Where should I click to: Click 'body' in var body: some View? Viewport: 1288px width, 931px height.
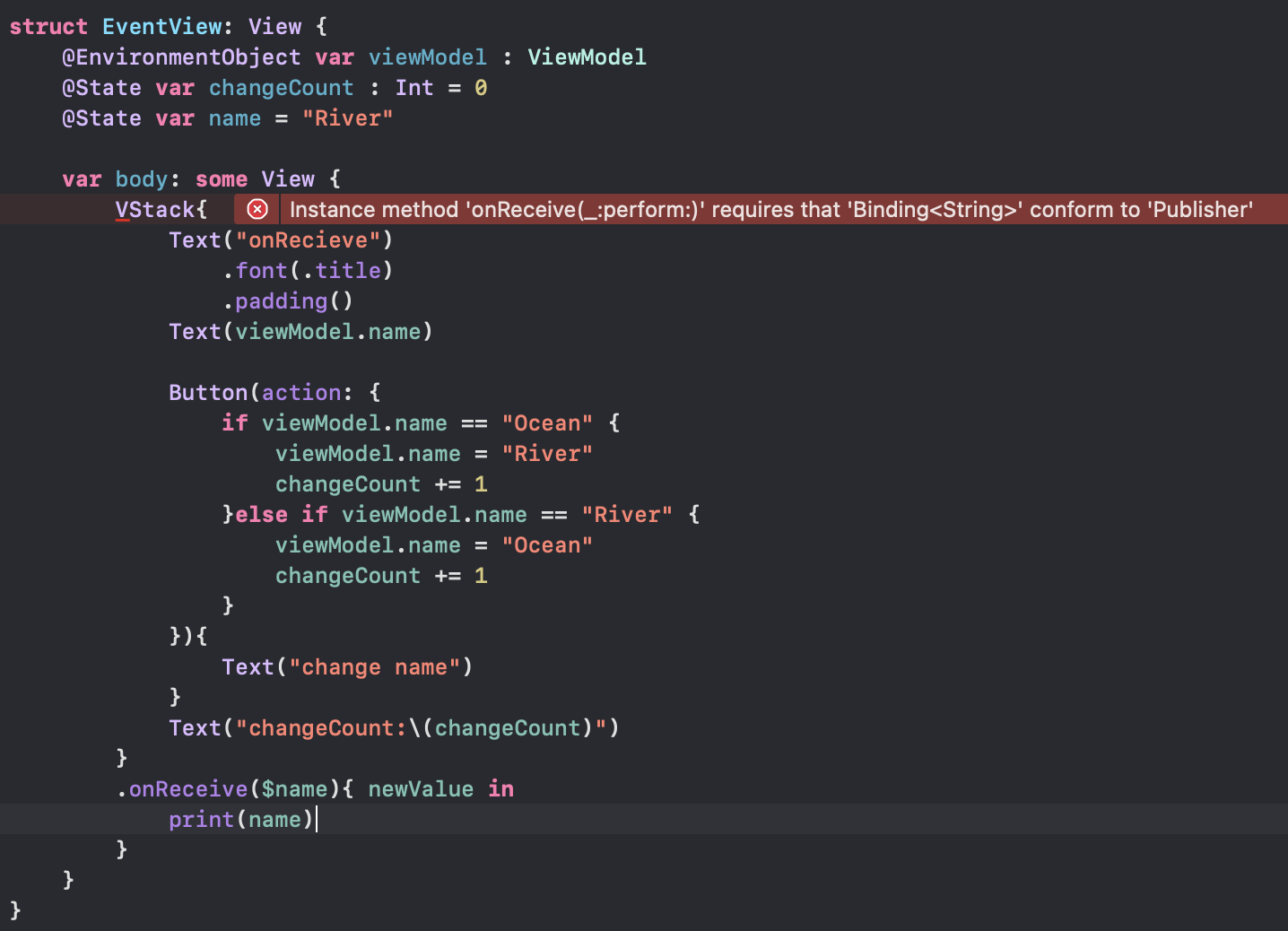tap(141, 179)
